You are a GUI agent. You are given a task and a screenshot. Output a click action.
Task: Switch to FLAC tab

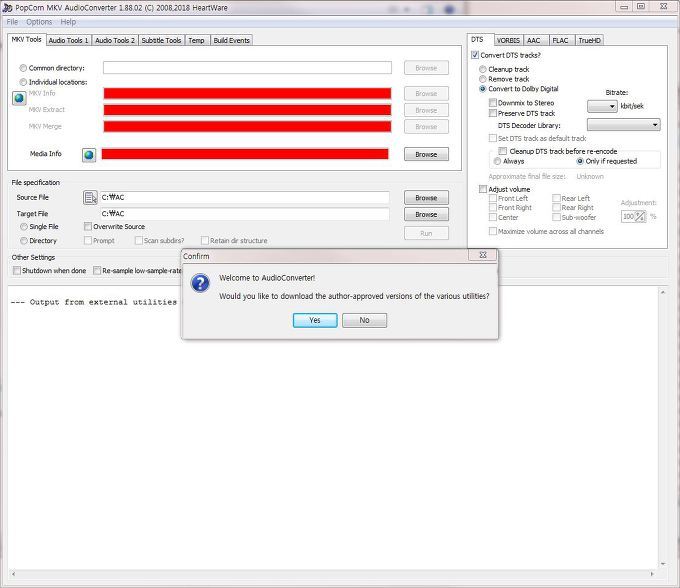click(x=560, y=40)
